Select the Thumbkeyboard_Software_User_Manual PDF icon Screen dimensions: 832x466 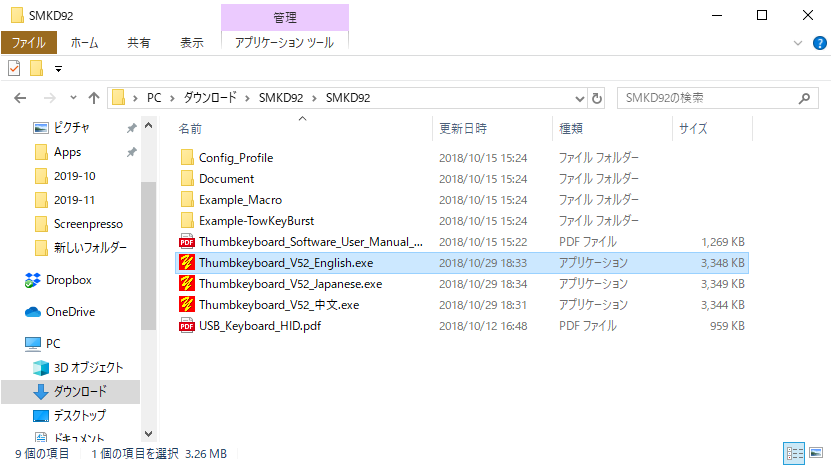pos(187,242)
